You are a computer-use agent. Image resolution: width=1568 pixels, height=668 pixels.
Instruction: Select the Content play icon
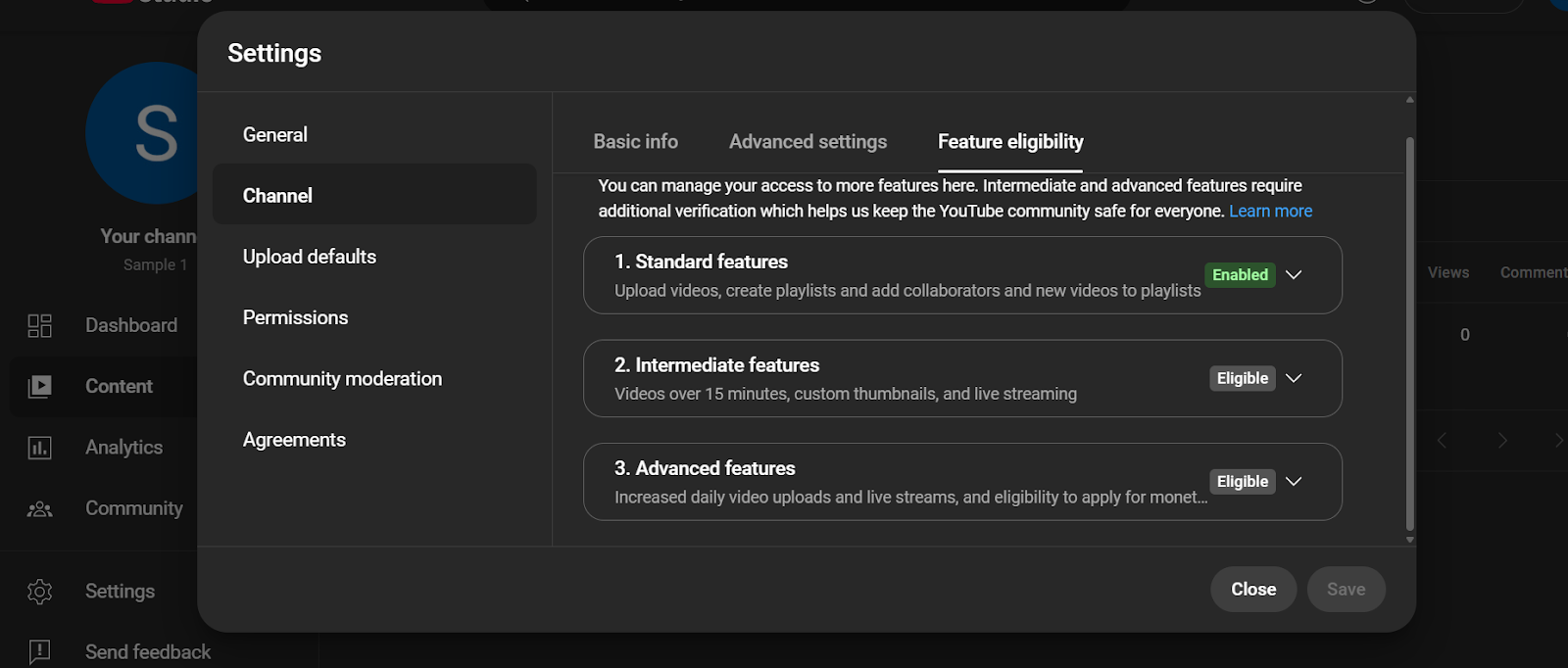39,386
